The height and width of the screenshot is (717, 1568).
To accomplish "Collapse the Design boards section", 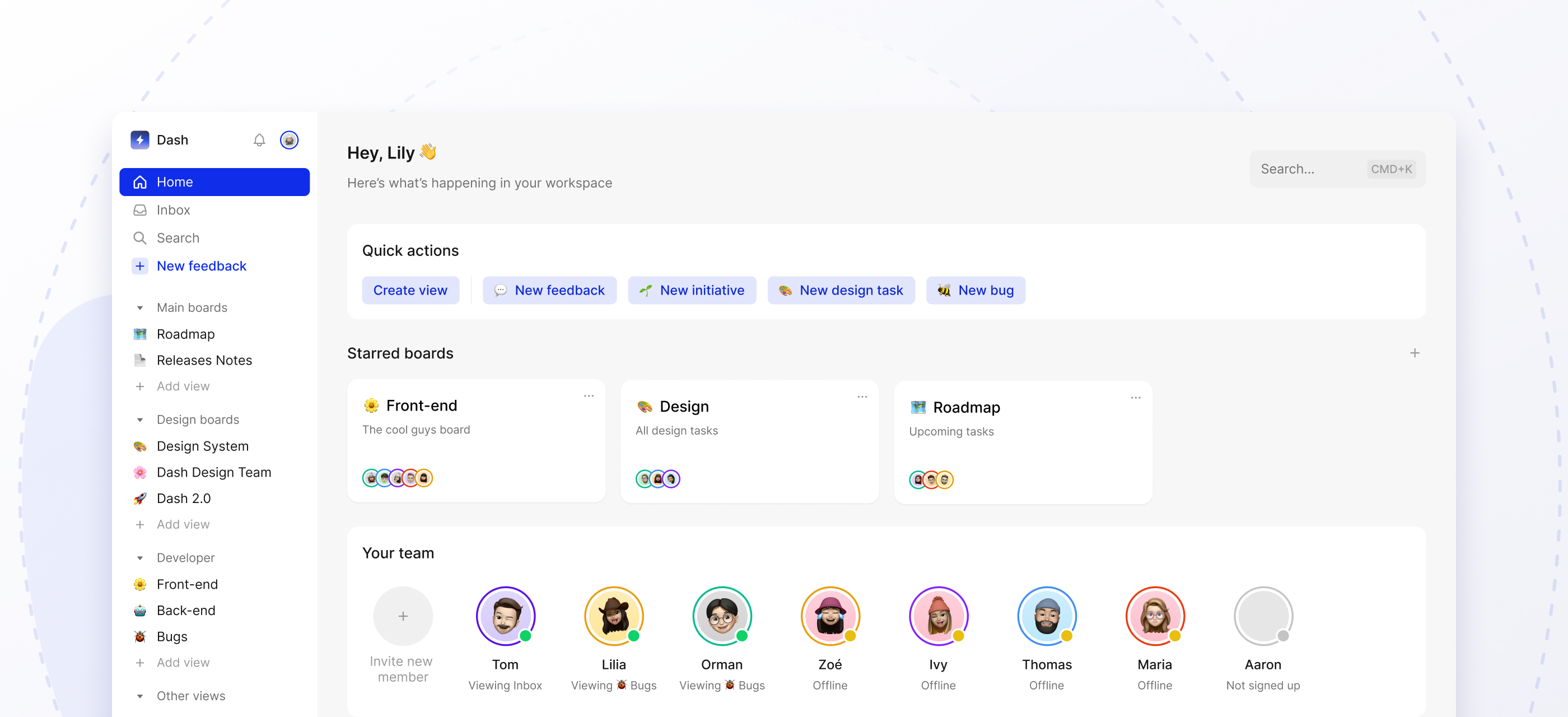I will pyautogui.click(x=140, y=420).
